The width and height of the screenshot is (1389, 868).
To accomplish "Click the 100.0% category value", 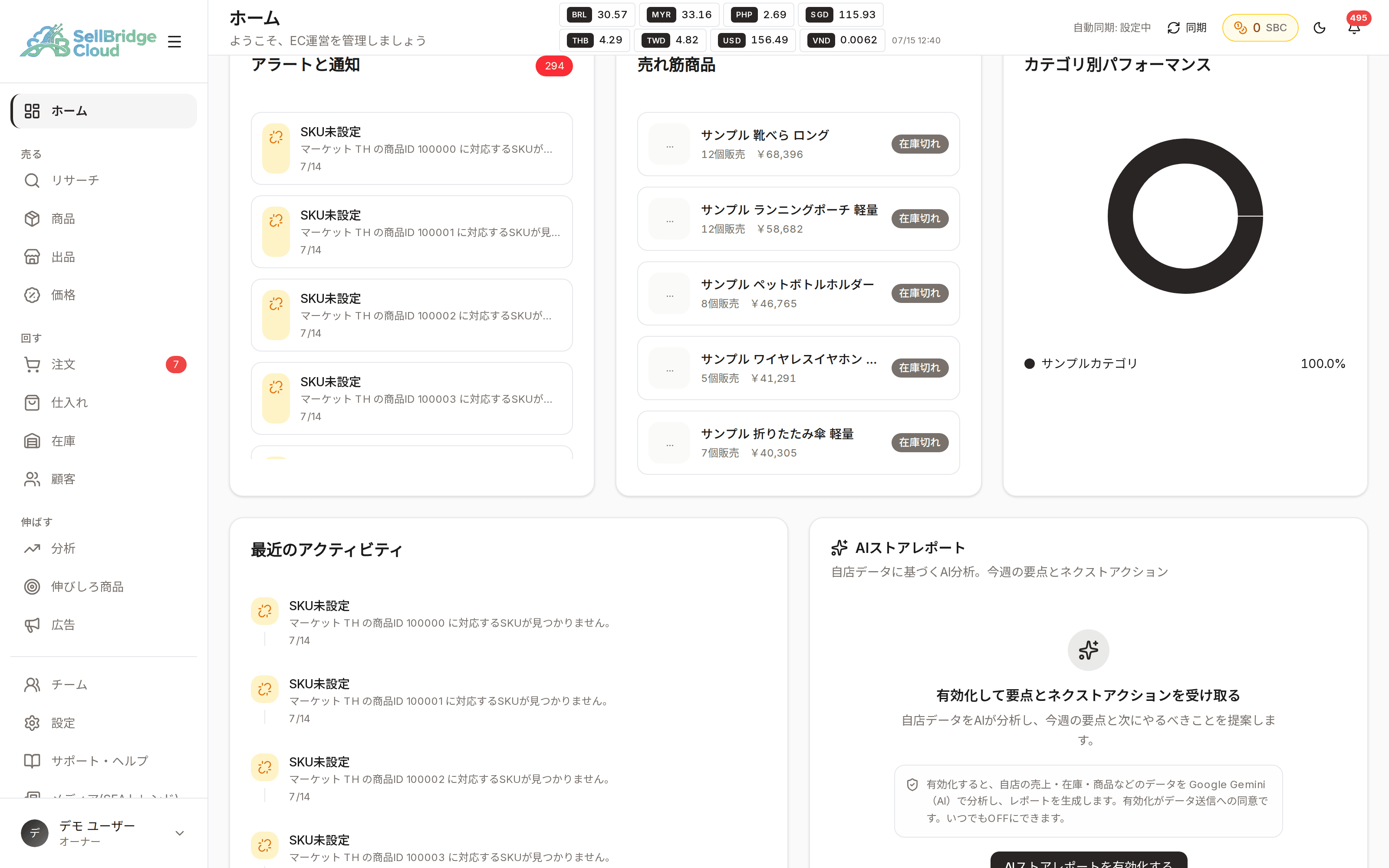I will coord(1323,363).
